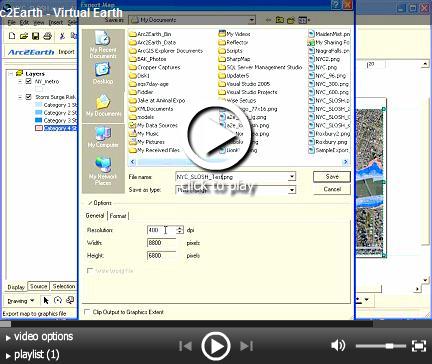432x364 pixels.
Task: Click the Save button
Action: tap(332, 176)
